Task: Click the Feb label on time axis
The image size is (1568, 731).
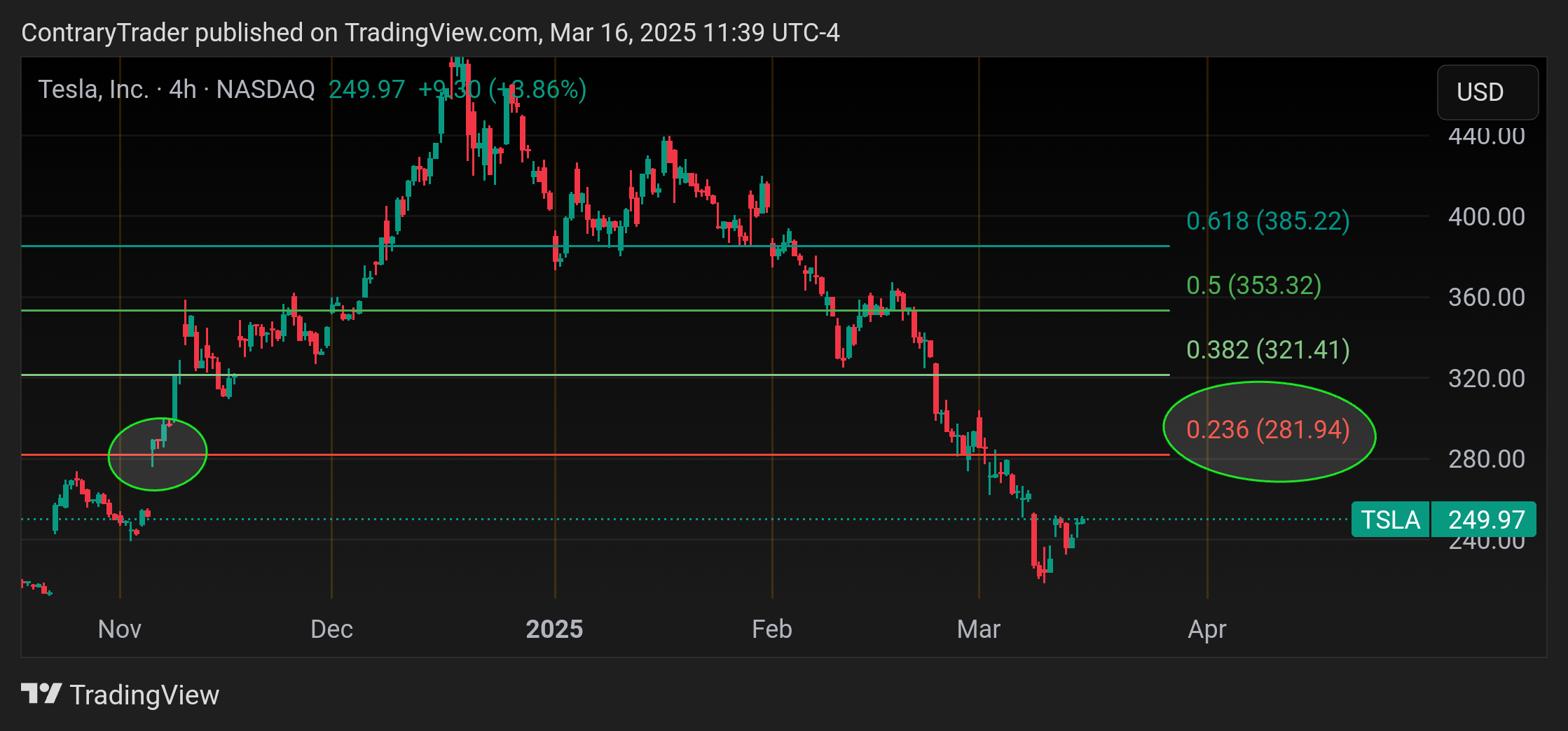Action: [x=772, y=629]
